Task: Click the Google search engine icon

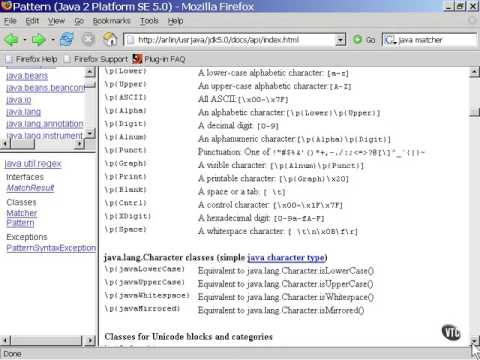Action: (389, 40)
